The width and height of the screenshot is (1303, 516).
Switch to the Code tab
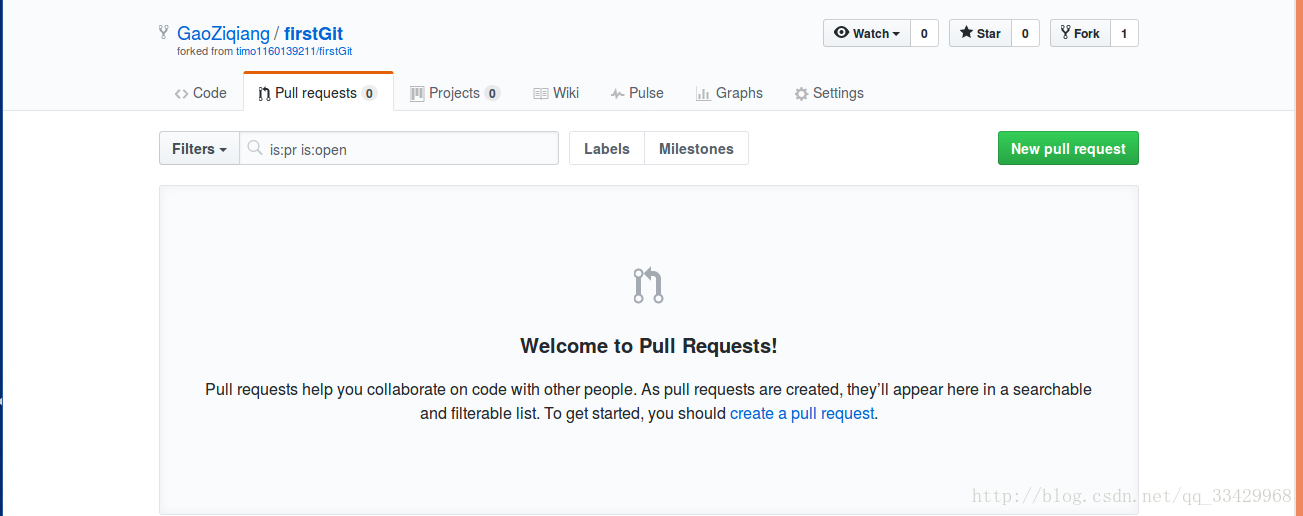(200, 93)
